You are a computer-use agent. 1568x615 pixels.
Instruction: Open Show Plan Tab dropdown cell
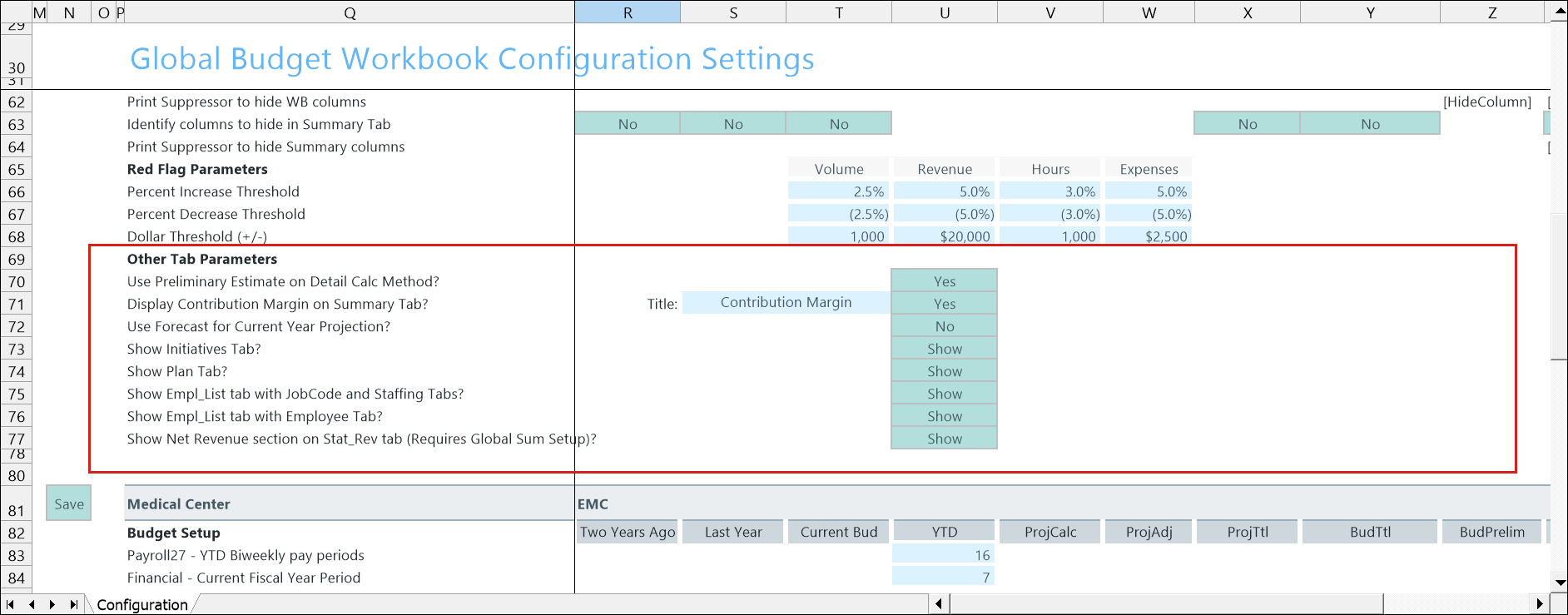click(x=944, y=371)
